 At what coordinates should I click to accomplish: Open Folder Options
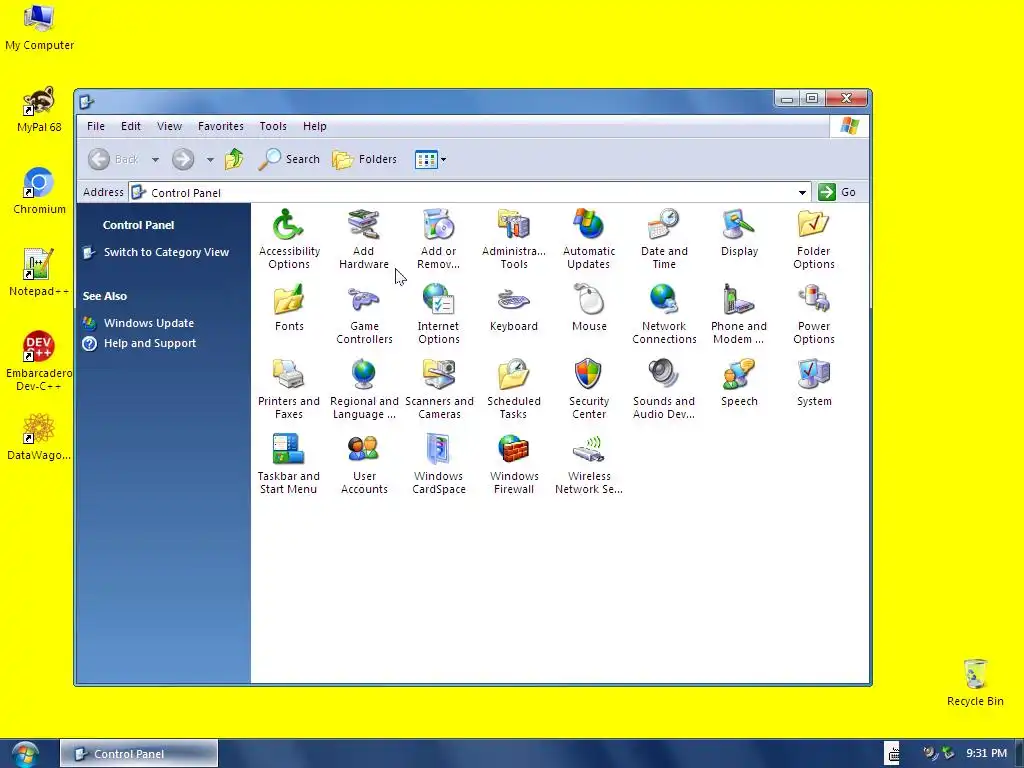(x=813, y=239)
